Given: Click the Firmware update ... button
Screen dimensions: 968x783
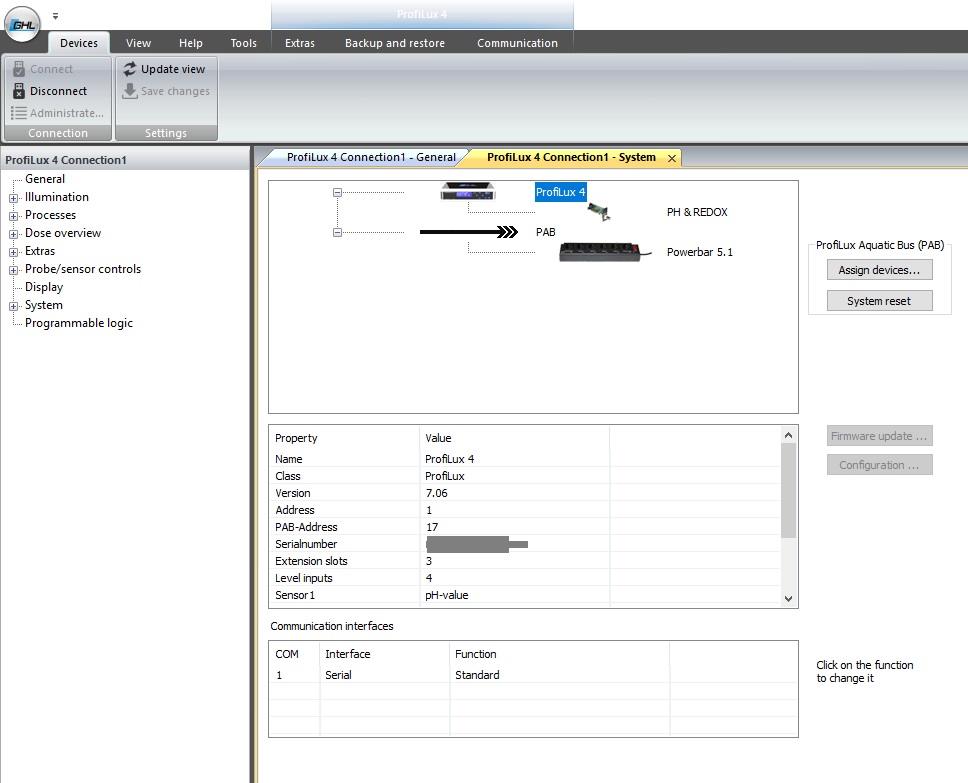Looking at the screenshot, I should (879, 436).
